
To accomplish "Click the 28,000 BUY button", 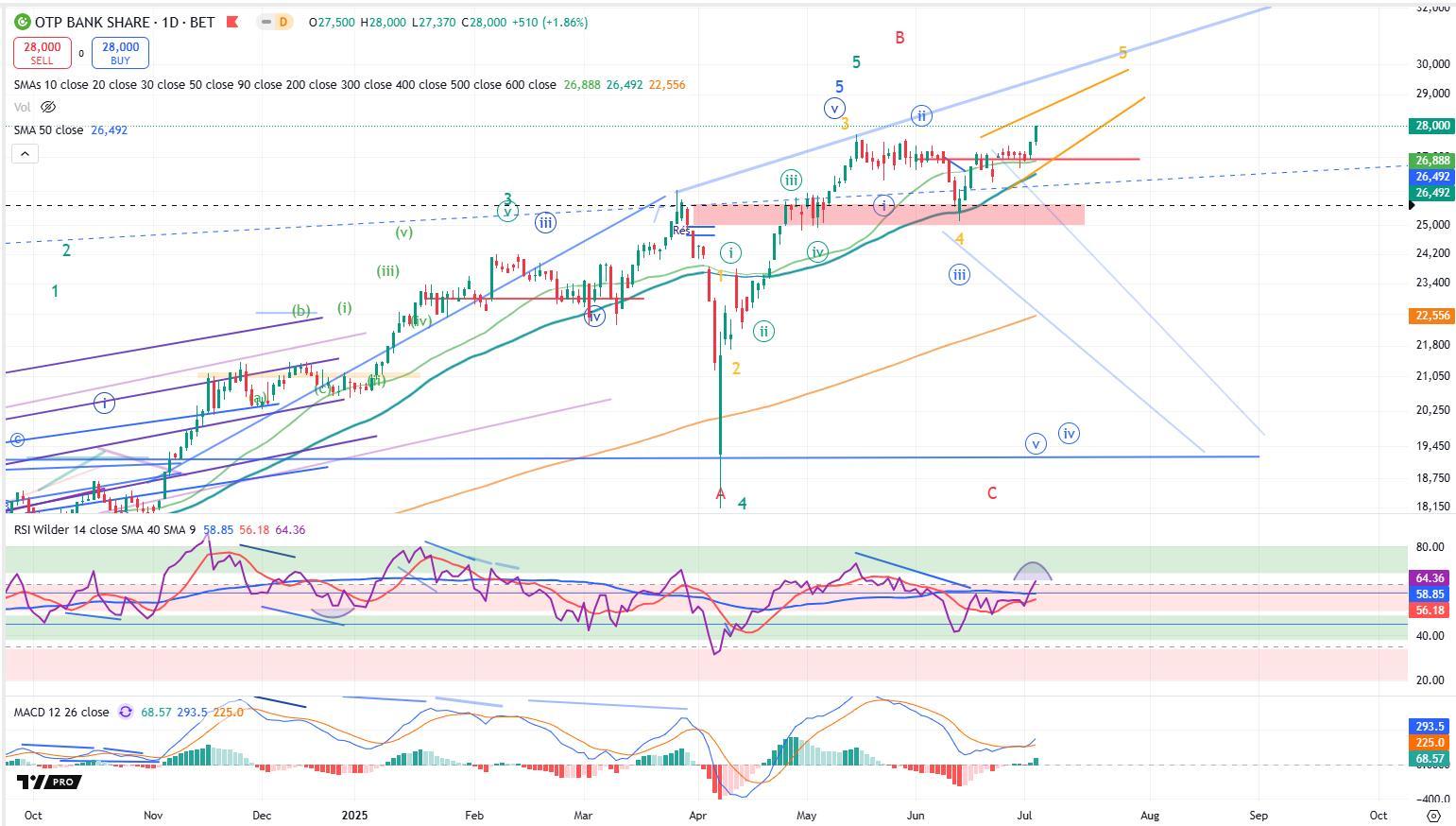I will [120, 53].
